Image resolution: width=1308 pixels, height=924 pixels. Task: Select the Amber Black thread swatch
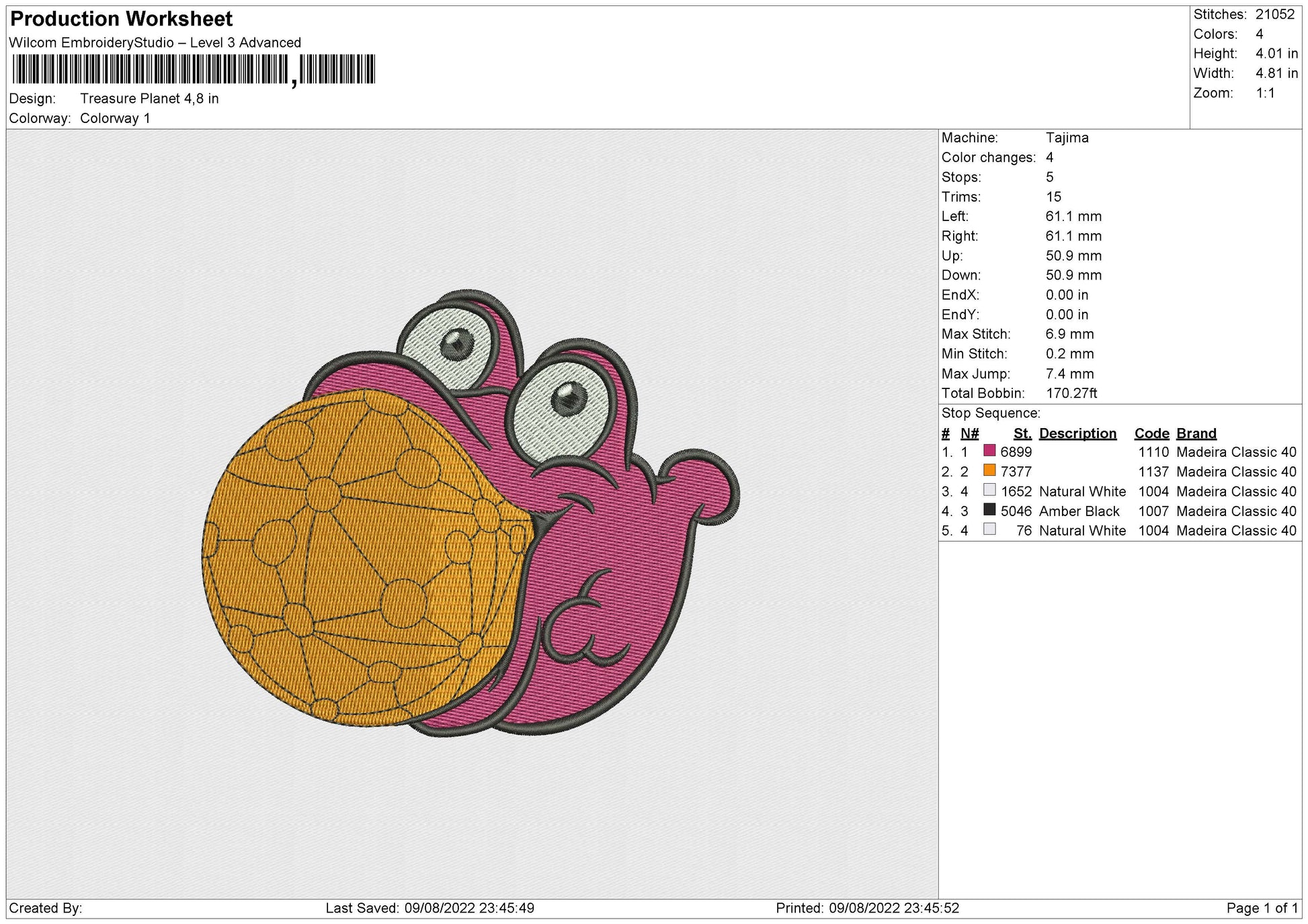989,509
